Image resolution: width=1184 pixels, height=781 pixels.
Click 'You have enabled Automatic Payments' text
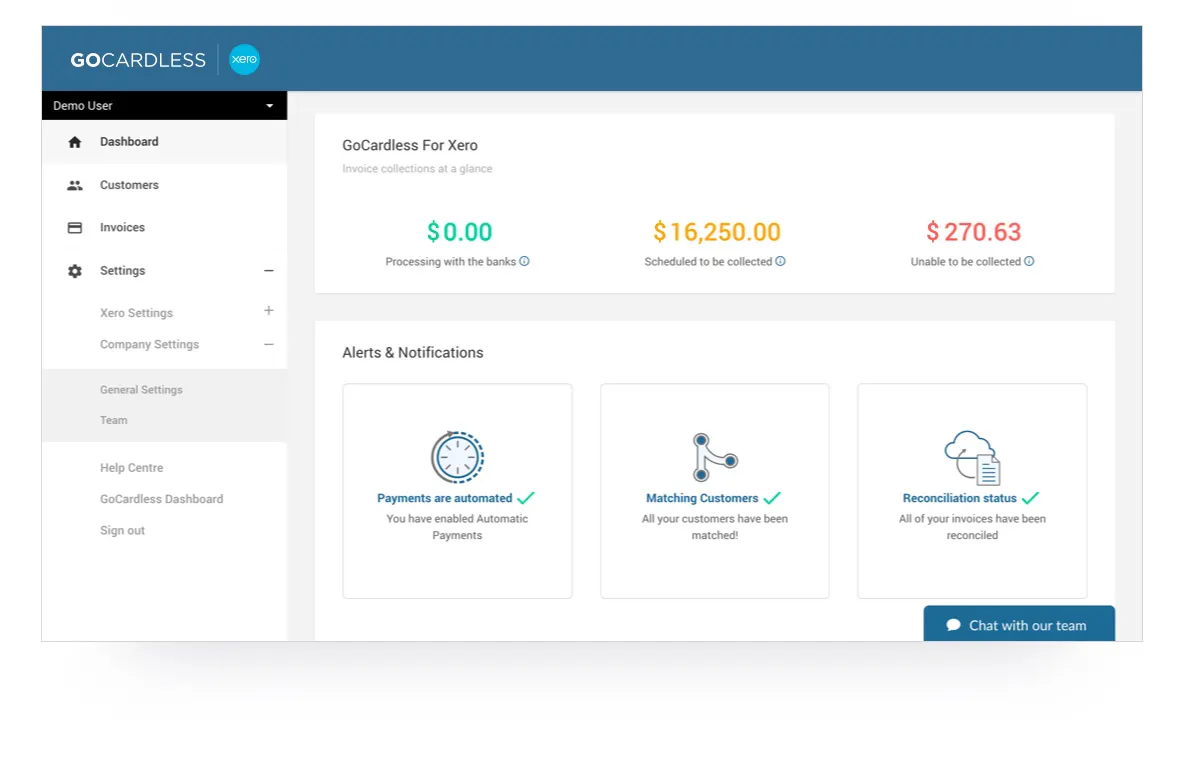click(x=458, y=527)
